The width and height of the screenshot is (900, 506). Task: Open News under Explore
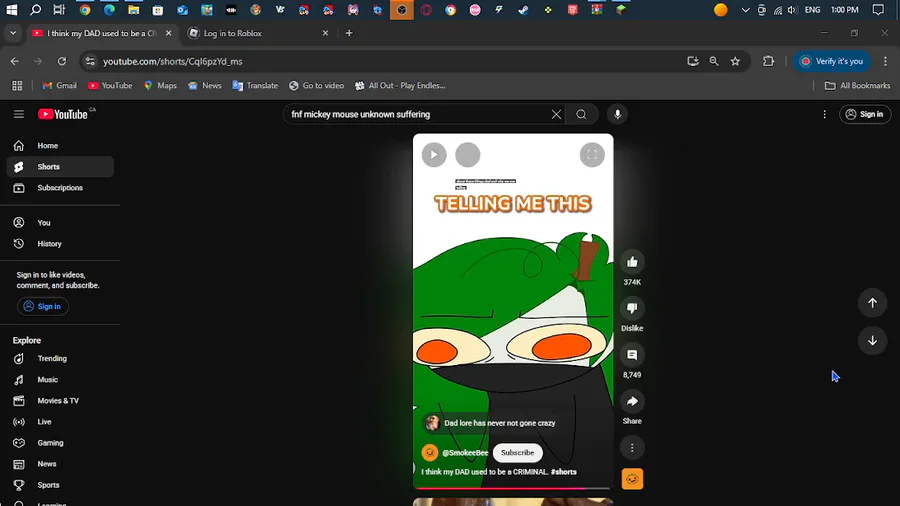(60, 464)
